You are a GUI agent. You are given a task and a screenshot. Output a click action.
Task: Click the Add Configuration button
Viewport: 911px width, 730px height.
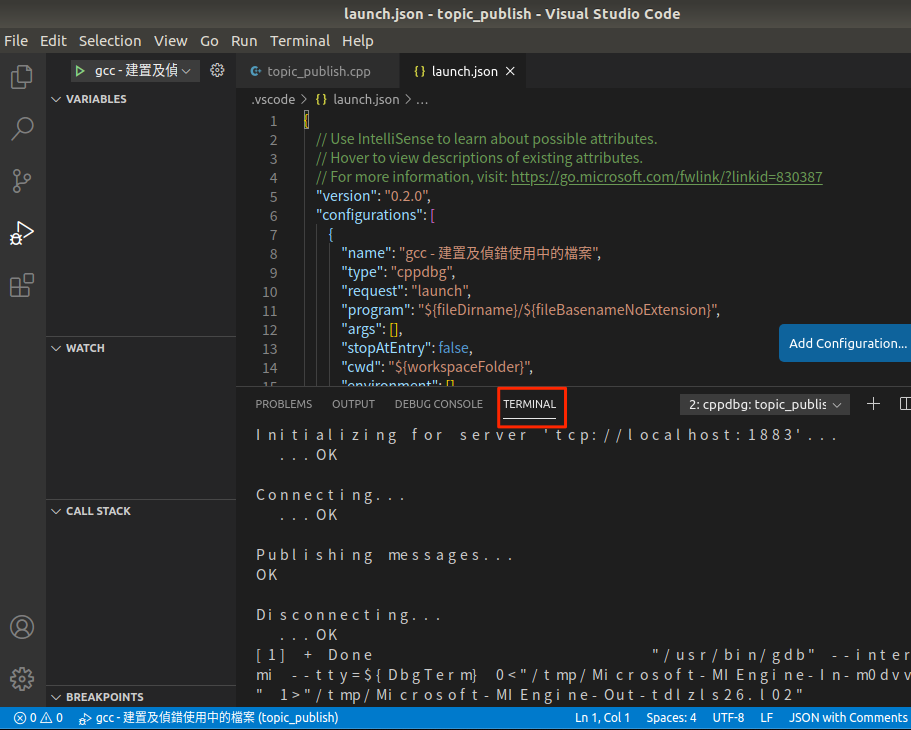[846, 343]
